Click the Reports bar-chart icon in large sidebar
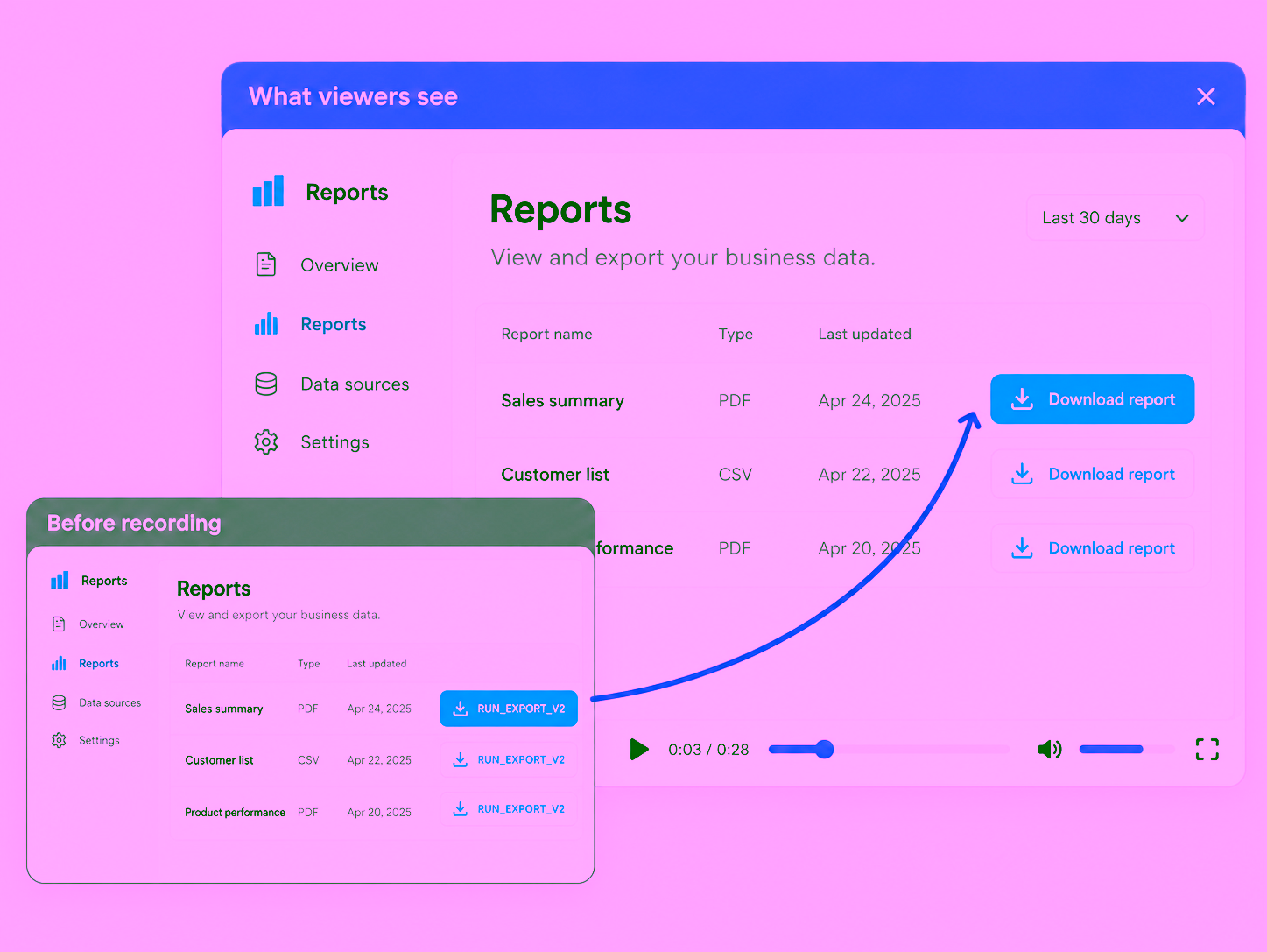This screenshot has width=1267, height=952. [x=266, y=324]
